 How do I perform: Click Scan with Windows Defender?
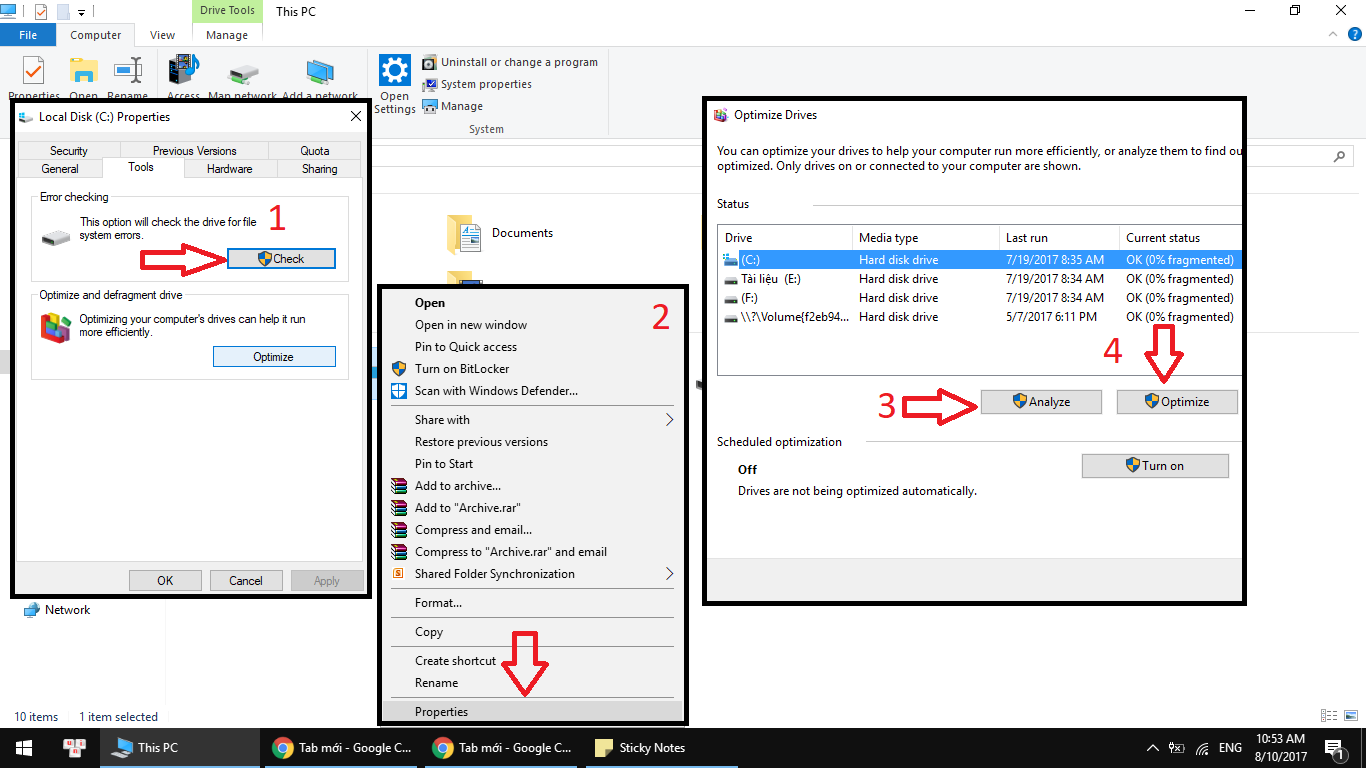click(496, 391)
